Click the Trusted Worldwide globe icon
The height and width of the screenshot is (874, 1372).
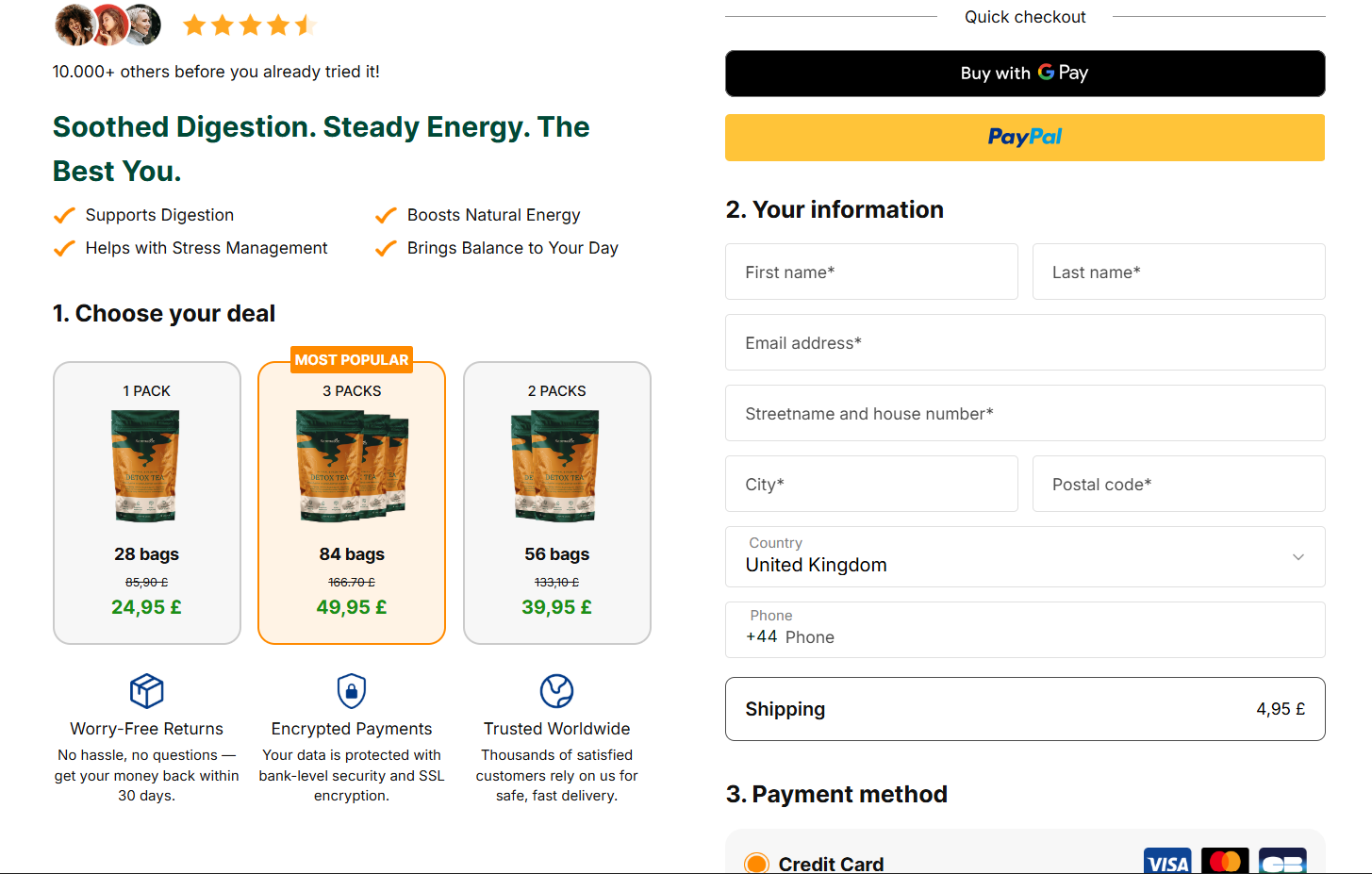pyautogui.click(x=556, y=691)
